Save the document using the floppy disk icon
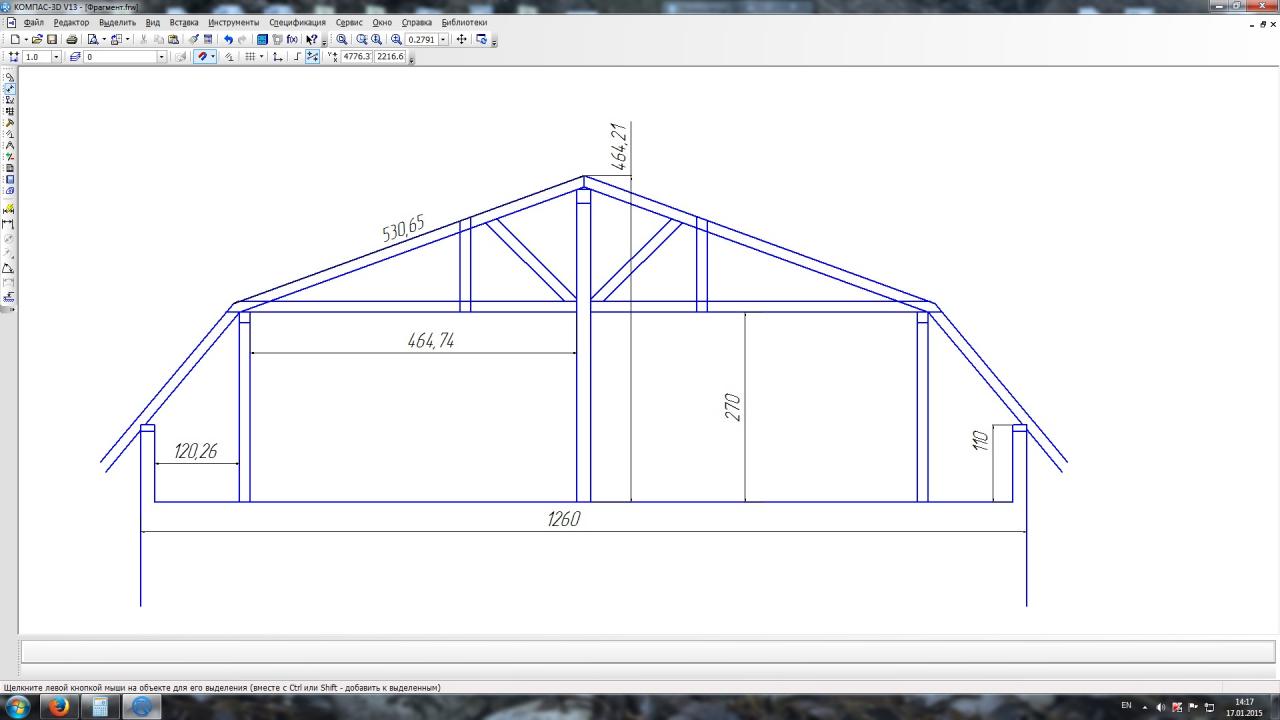 click(52, 40)
